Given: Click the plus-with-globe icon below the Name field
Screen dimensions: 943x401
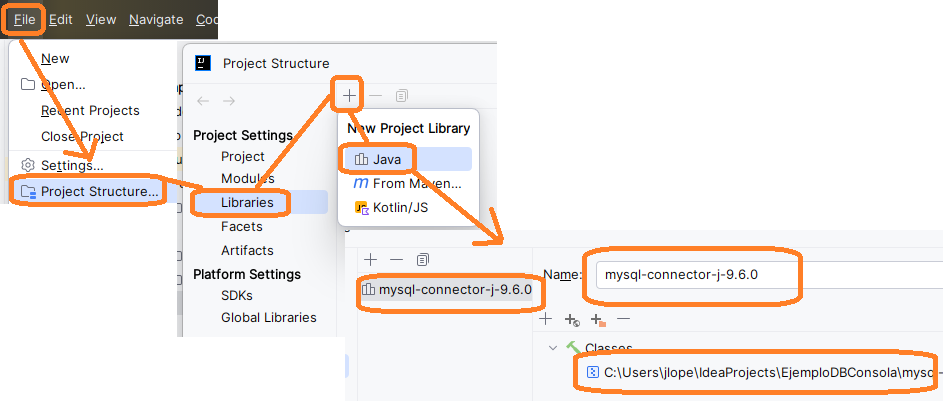Looking at the screenshot, I should (x=572, y=320).
